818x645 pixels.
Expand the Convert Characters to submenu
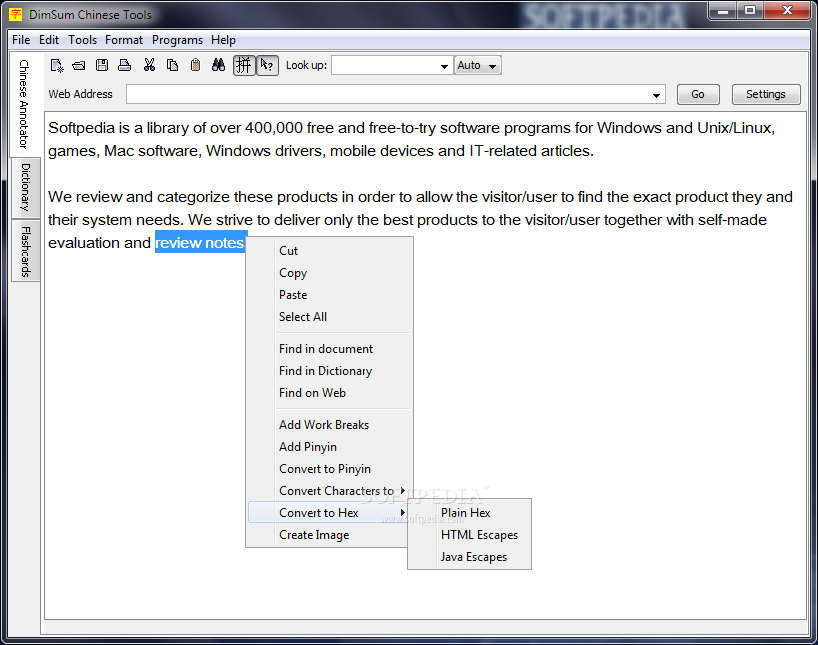pos(330,491)
